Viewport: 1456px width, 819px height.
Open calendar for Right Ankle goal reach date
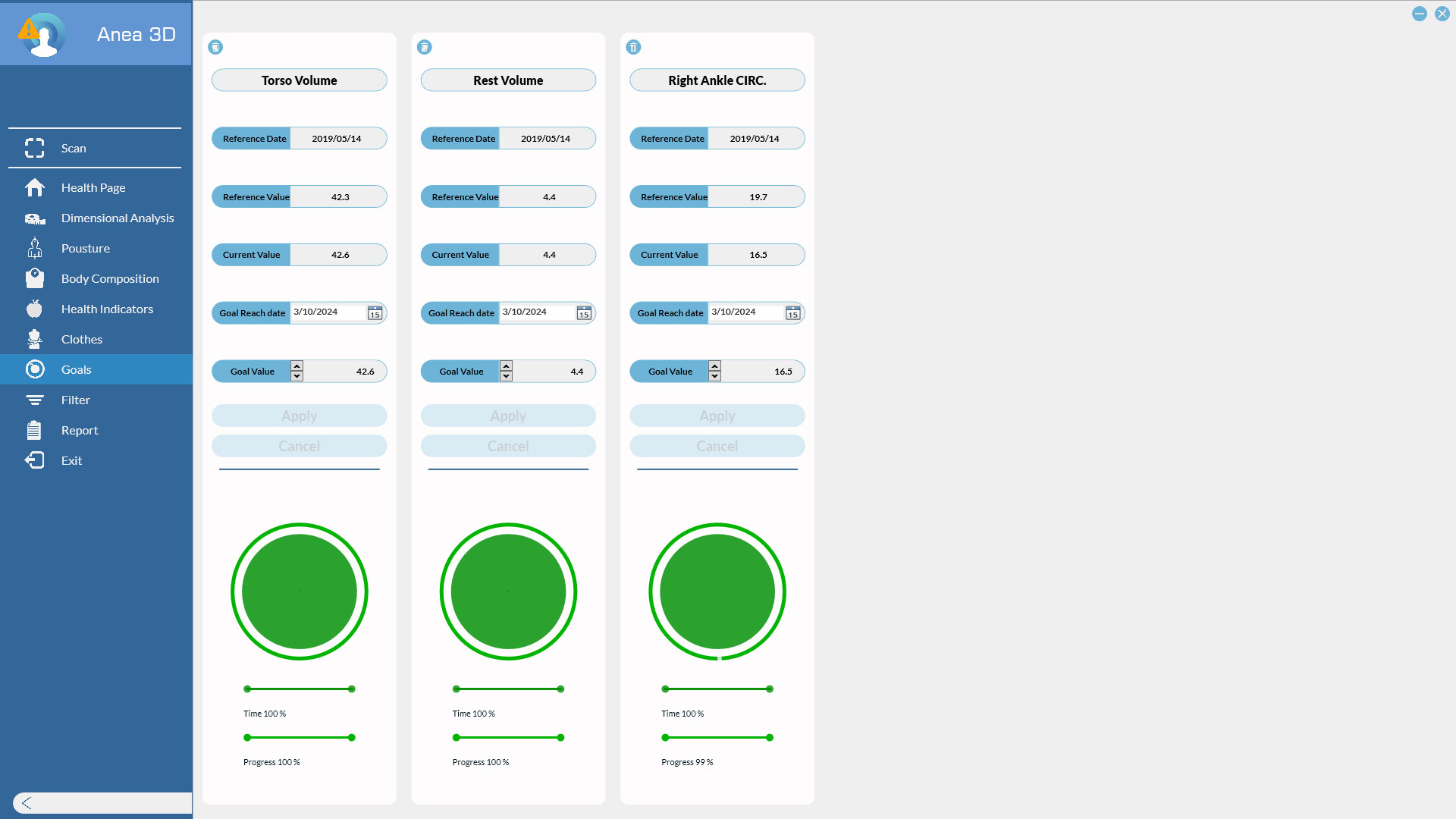click(792, 313)
